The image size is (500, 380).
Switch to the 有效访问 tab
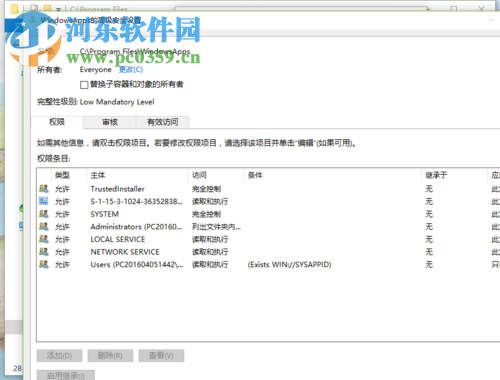pyautogui.click(x=162, y=122)
